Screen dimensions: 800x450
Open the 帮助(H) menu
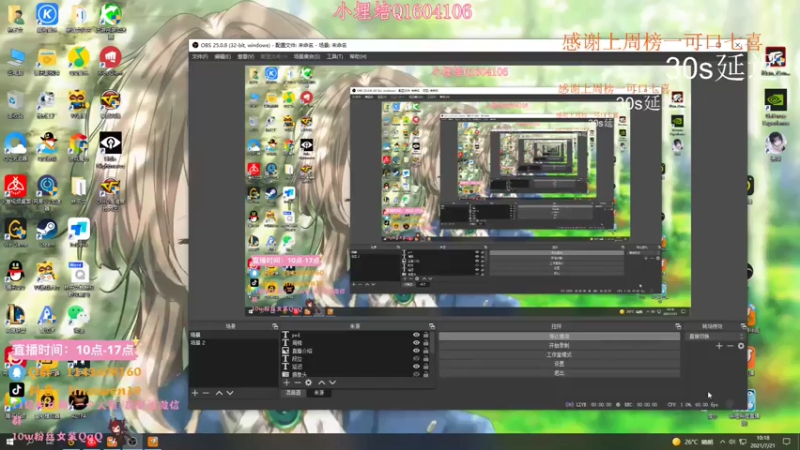coord(358,57)
